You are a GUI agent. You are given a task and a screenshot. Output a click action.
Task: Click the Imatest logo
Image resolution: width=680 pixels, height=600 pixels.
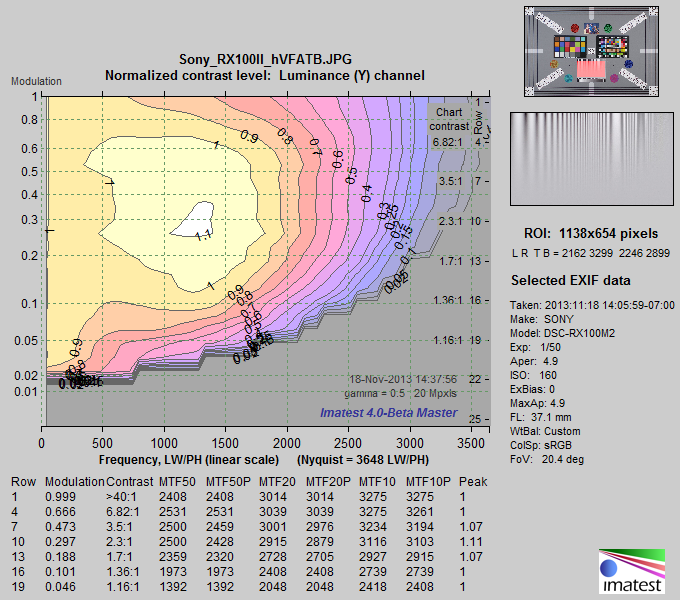pos(632,571)
